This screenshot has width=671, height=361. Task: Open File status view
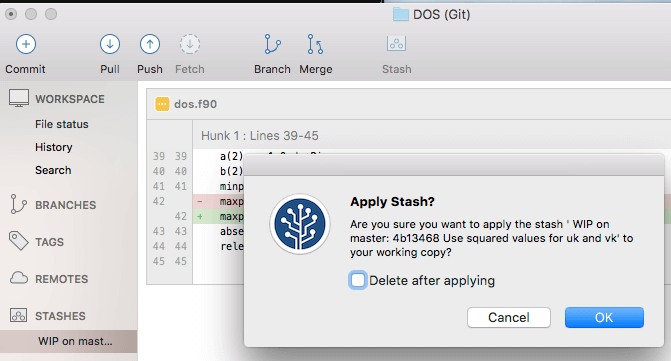[x=62, y=124]
